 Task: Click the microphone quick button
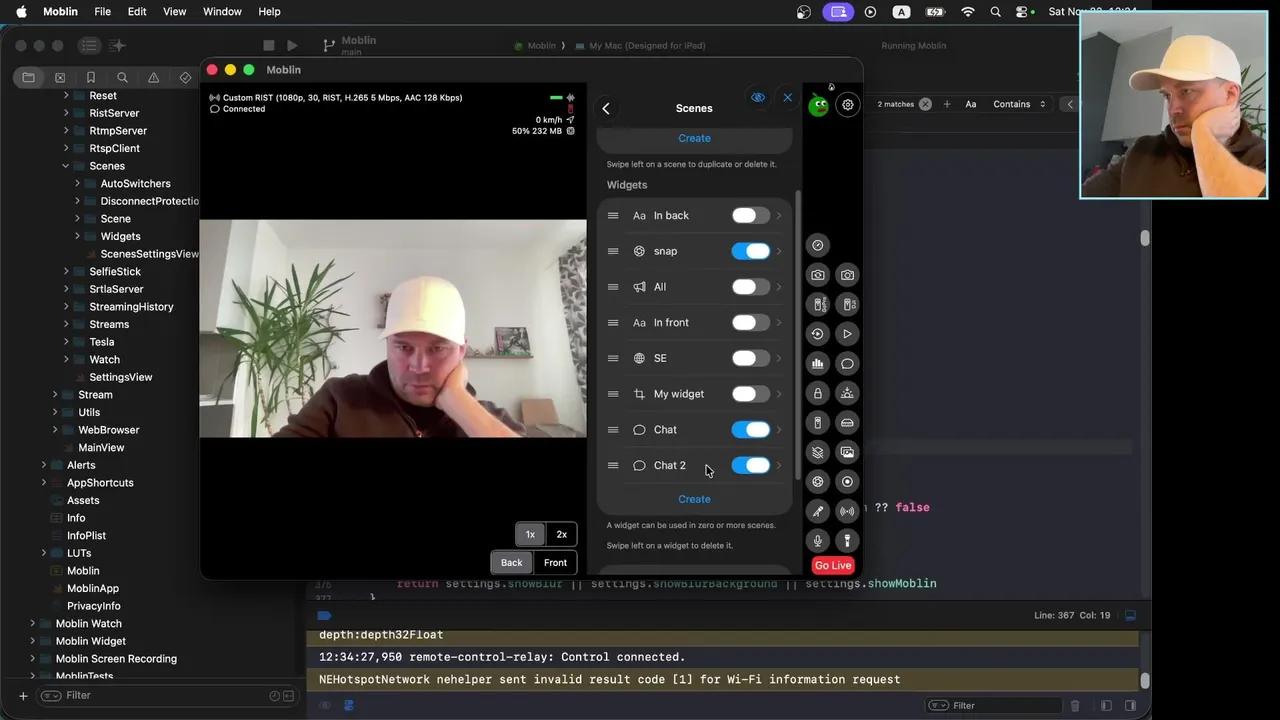pos(818,541)
